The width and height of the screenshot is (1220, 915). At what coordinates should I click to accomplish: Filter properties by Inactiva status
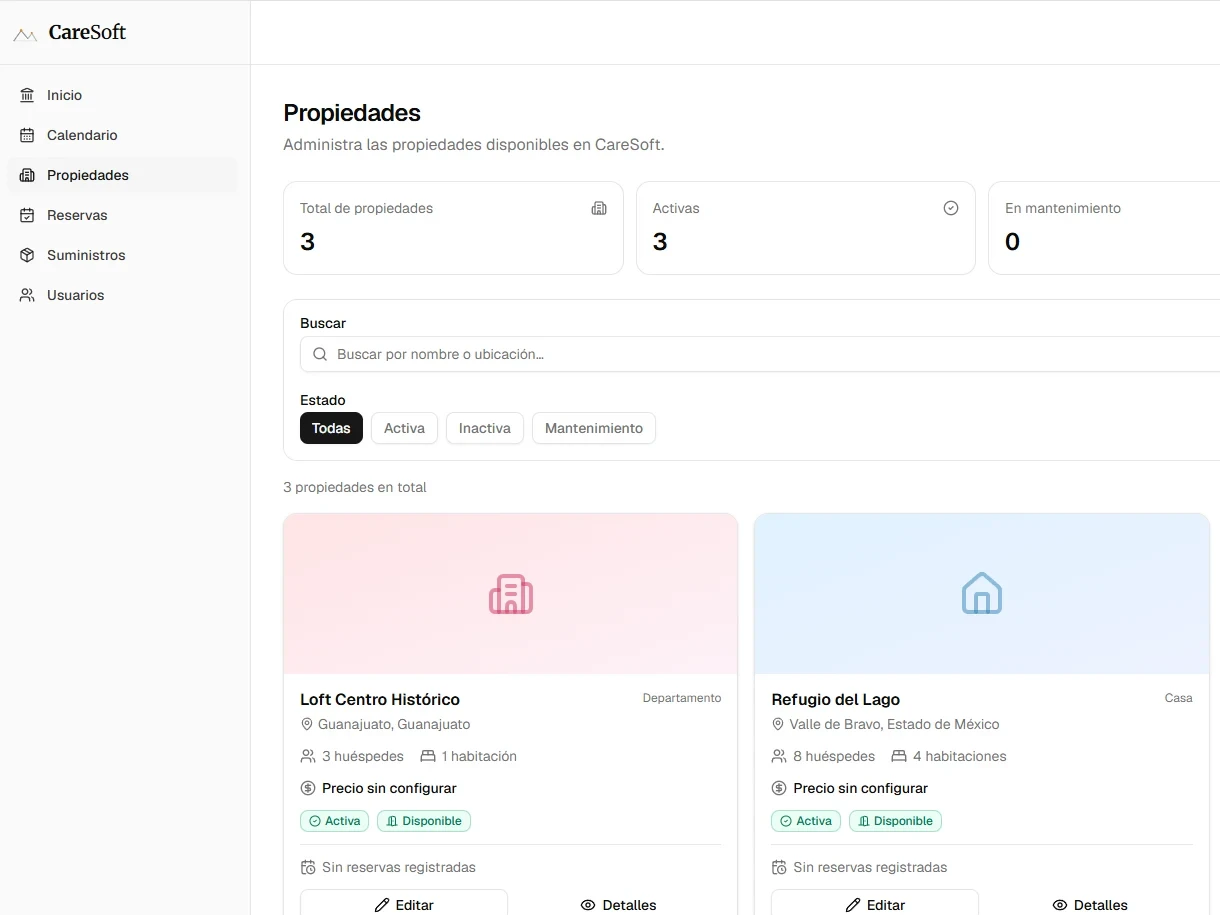click(485, 428)
